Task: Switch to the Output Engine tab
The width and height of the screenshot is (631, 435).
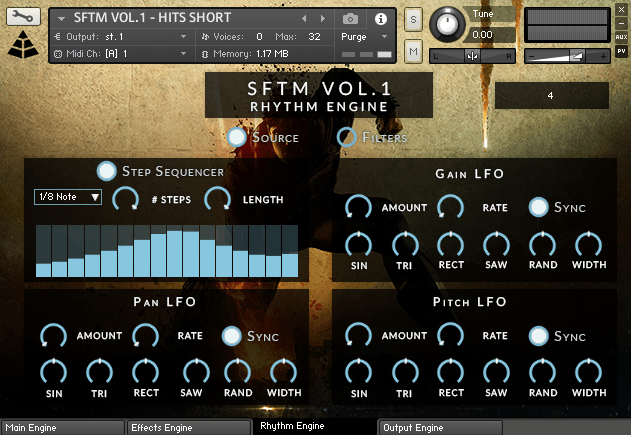Action: point(440,428)
